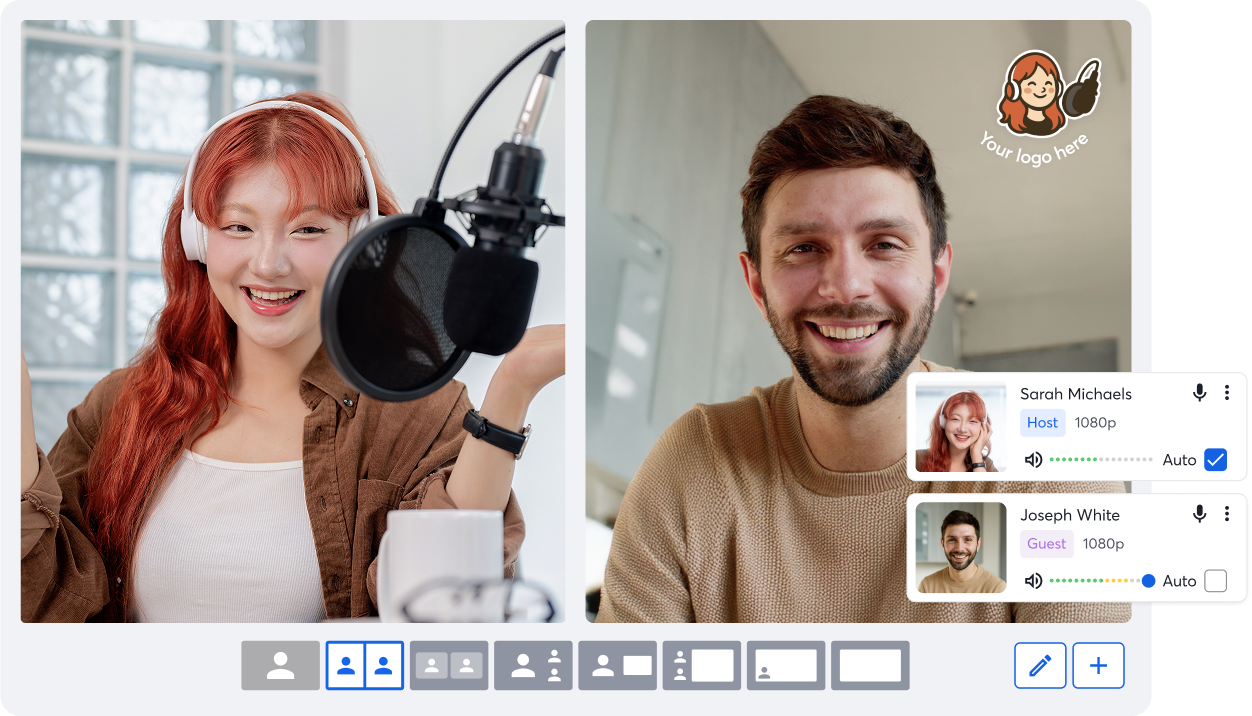Click the Host badge on Sarah Michaels' card
The width and height of the screenshot is (1252, 716).
pos(1042,423)
